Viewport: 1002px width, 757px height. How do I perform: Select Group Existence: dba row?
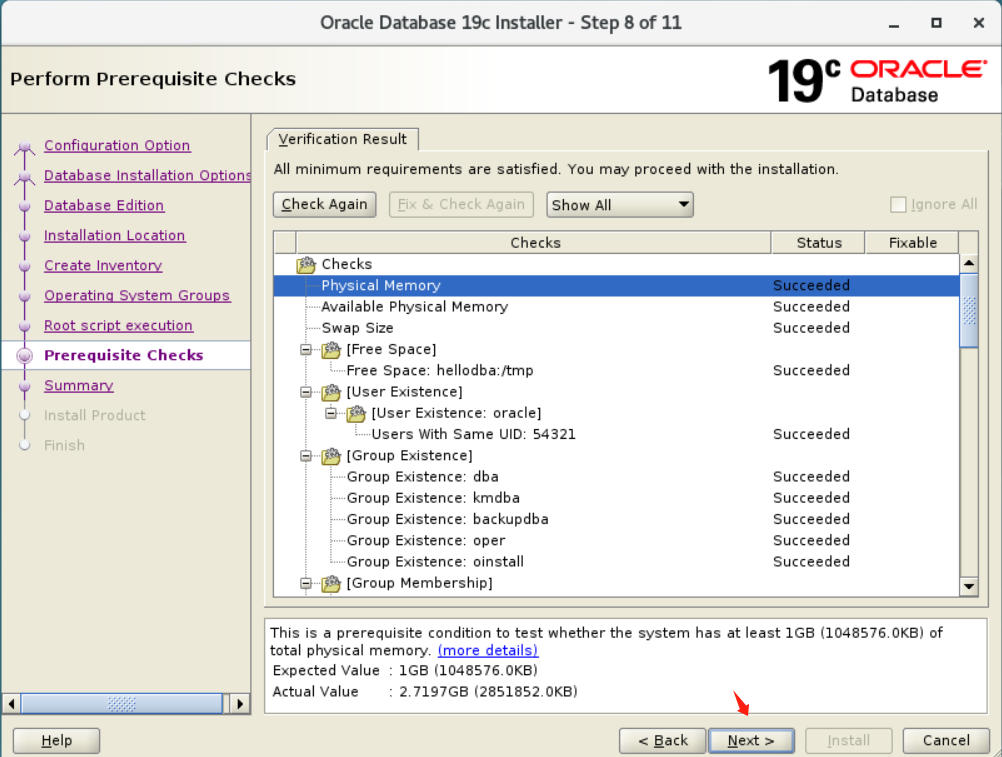[x=617, y=477]
